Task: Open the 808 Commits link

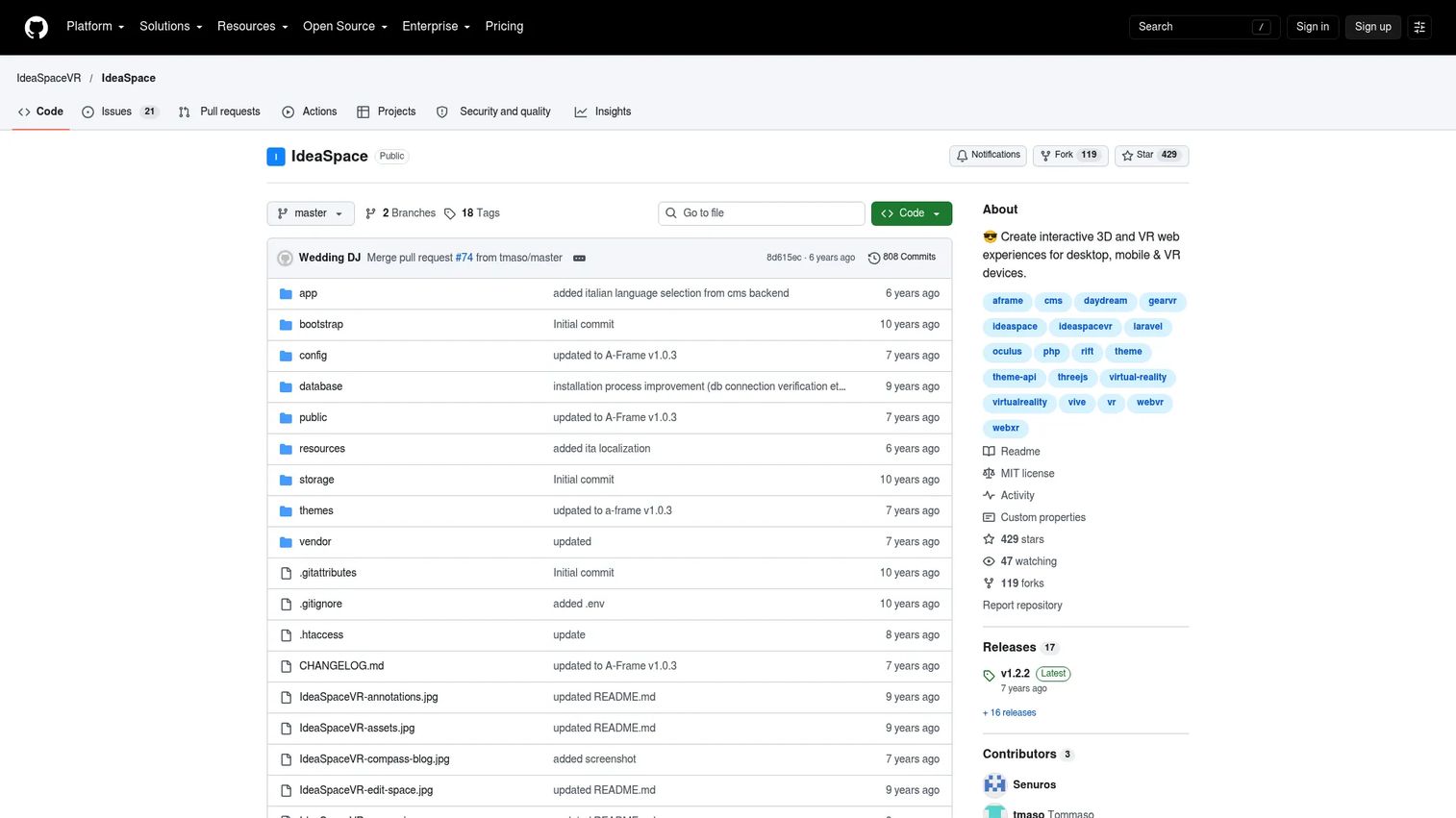Action: [x=902, y=258]
